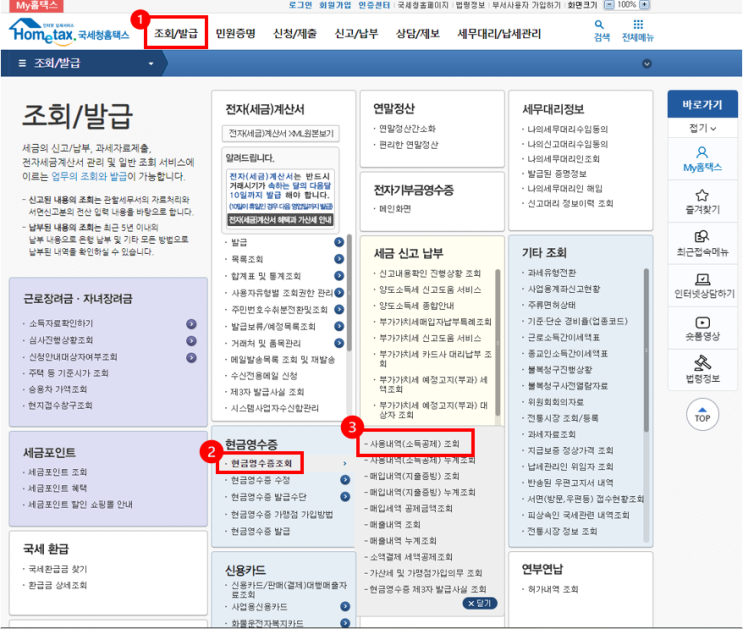Open the 신청/제출 top menu
743x629 pixels.
[x=295, y=33]
